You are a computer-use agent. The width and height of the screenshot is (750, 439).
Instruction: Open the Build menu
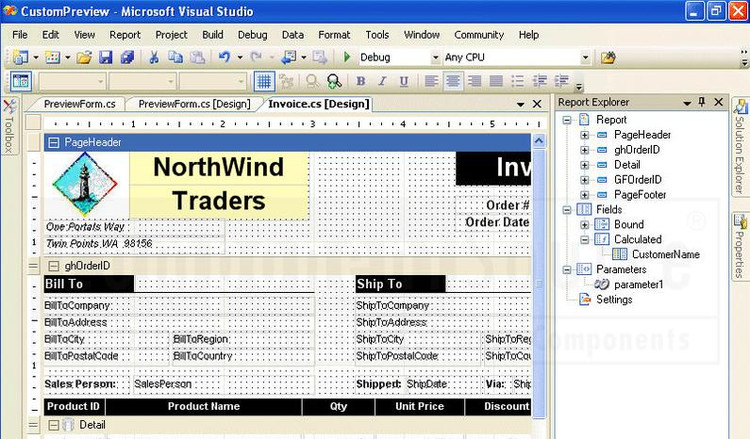[212, 34]
